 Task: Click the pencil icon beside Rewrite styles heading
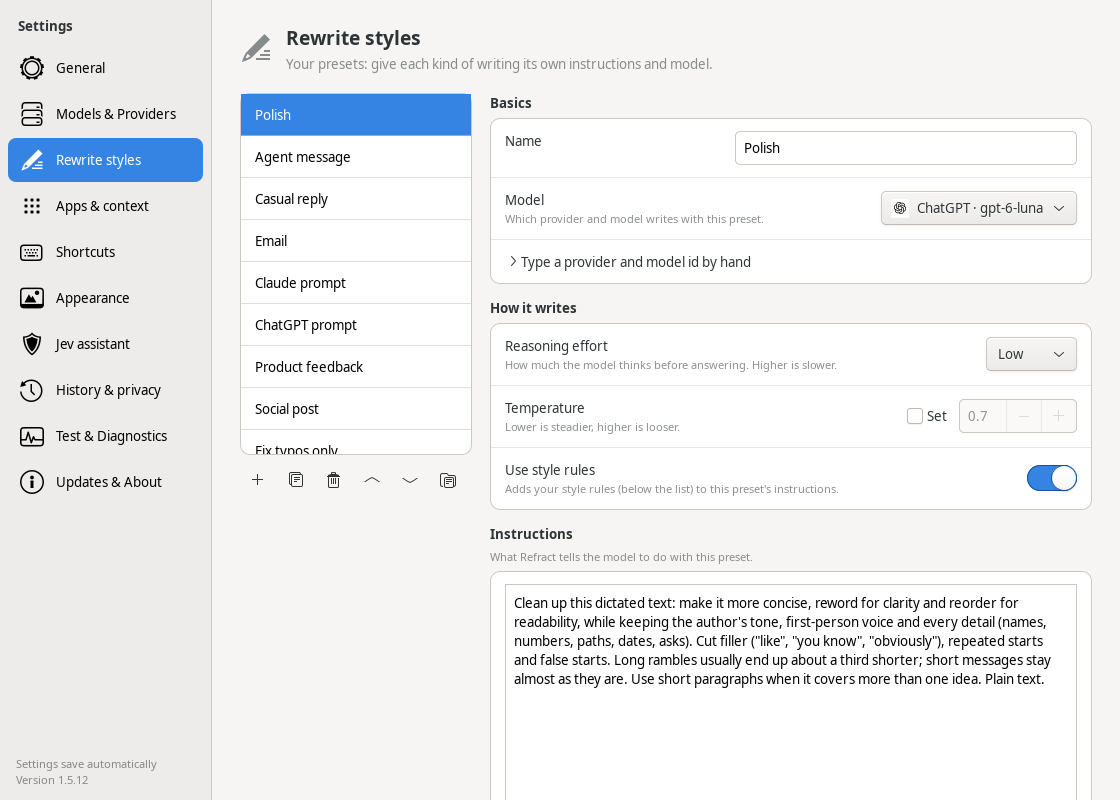click(256, 48)
